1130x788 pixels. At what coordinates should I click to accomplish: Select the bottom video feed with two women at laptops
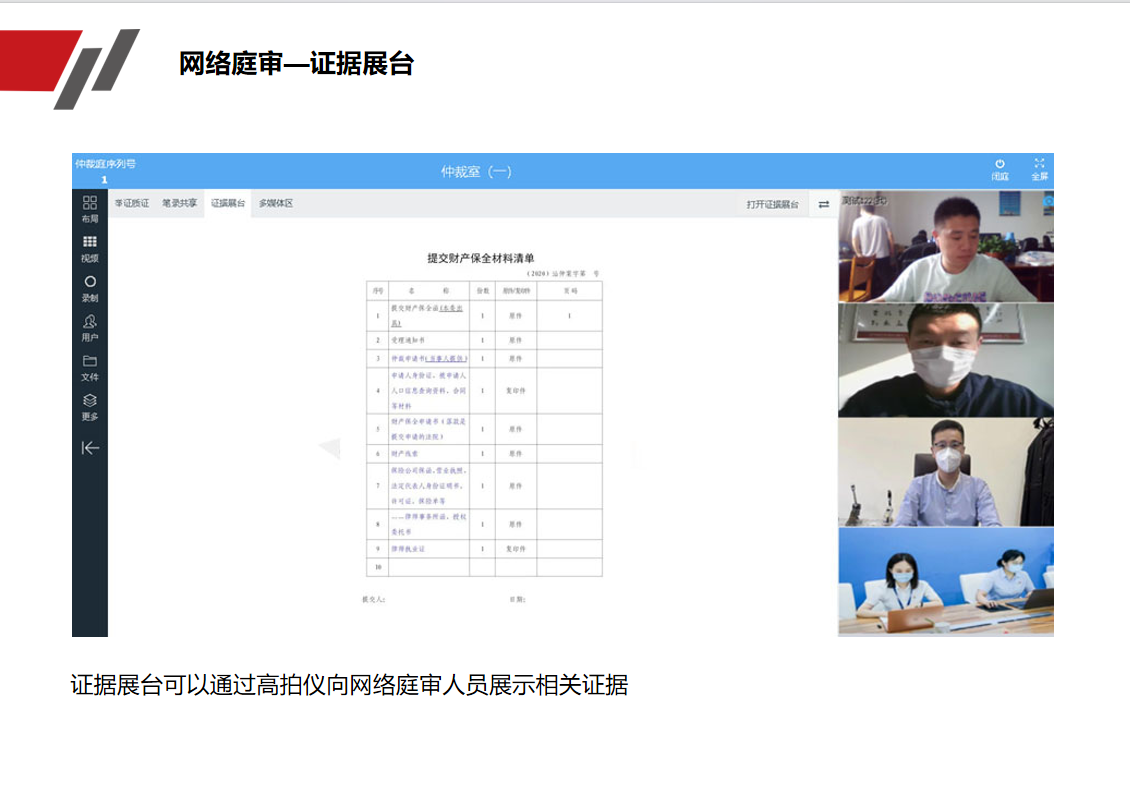coord(946,582)
